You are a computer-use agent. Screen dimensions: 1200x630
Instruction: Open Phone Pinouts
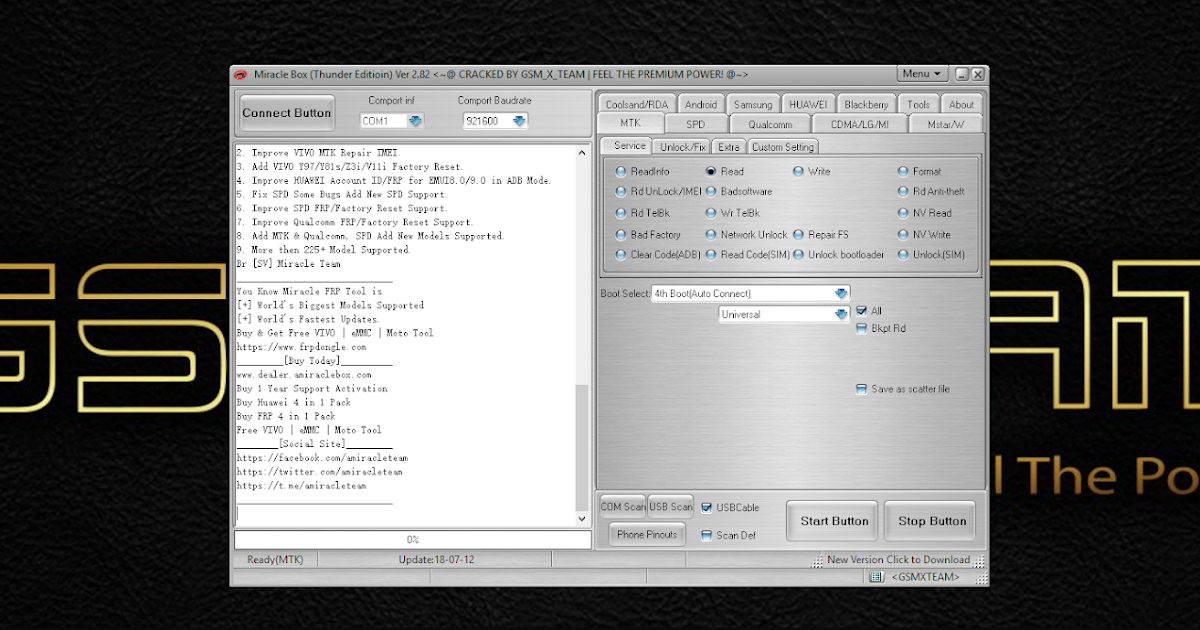tap(647, 535)
